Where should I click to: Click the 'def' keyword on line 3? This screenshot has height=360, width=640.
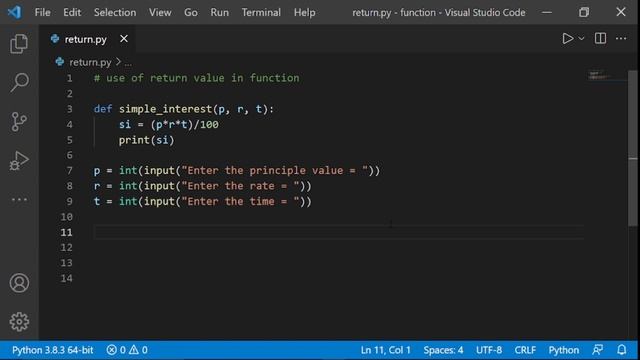pyautogui.click(x=103, y=109)
